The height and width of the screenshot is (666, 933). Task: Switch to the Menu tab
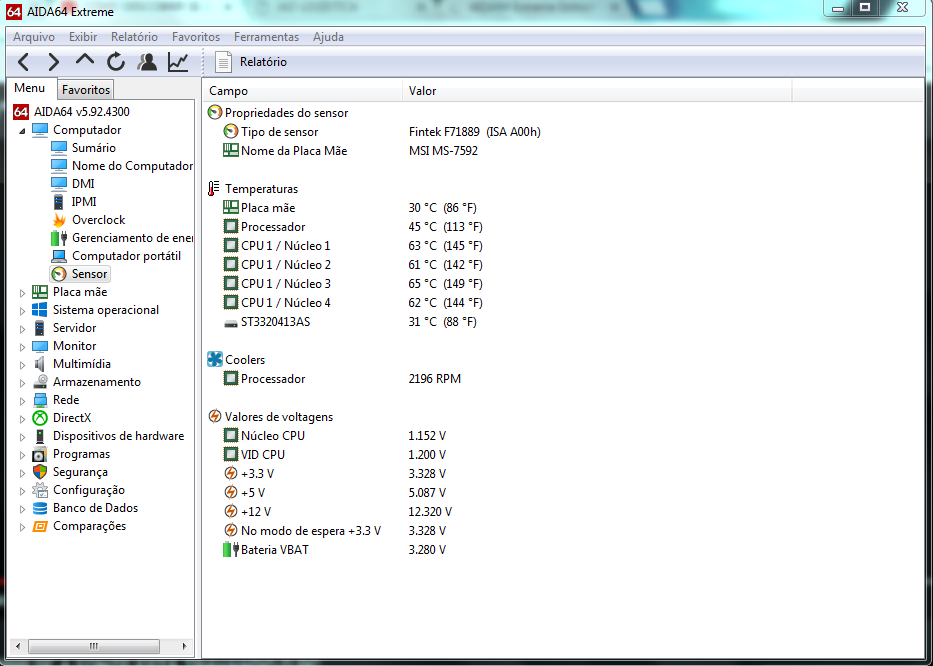pyautogui.click(x=30, y=88)
